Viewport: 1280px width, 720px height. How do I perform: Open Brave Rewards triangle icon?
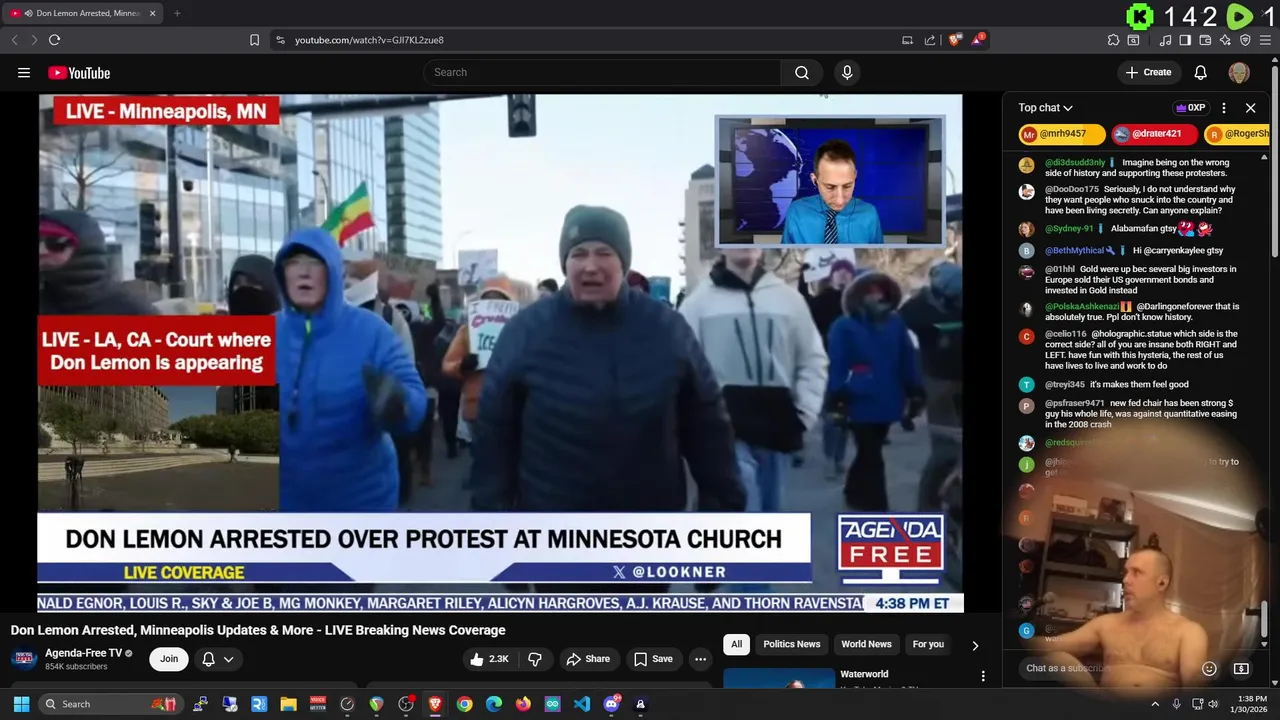coord(979,40)
